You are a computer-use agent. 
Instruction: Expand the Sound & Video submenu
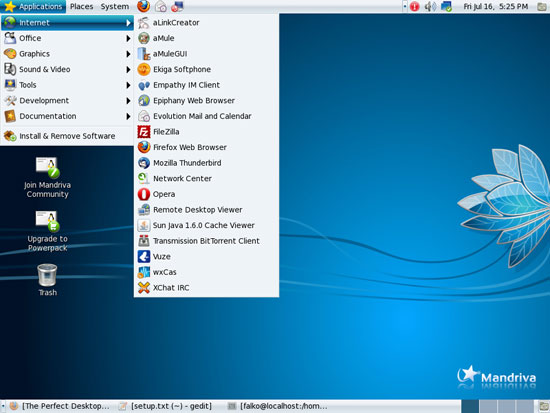[x=67, y=69]
